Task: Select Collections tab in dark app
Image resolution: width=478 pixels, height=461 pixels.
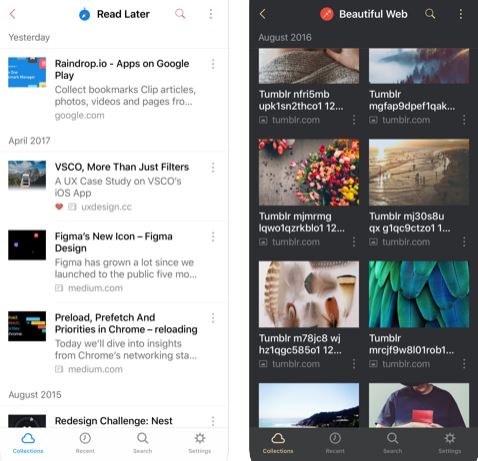Action: [278, 443]
